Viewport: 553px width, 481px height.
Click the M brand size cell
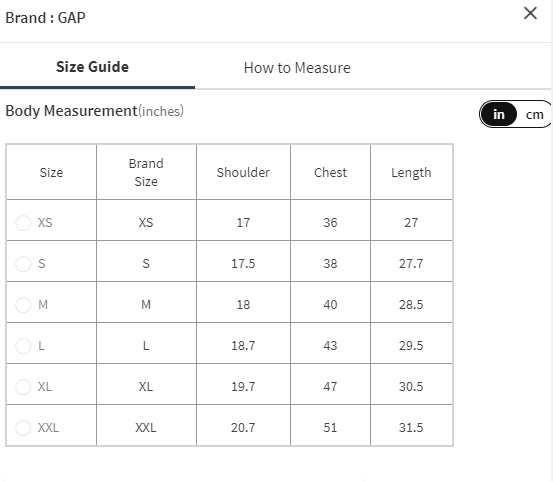[x=146, y=305]
